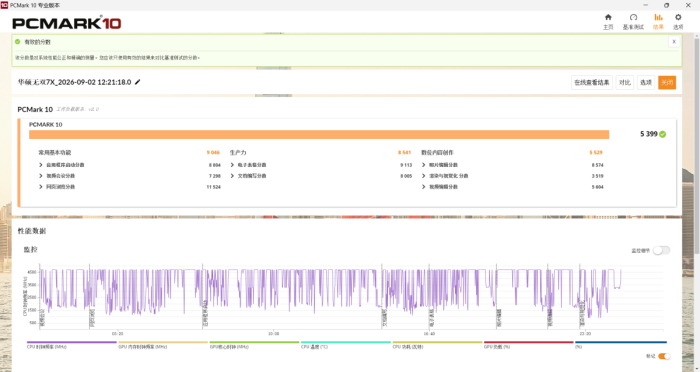This screenshot has height=372, width=700.
Task: Open the Results (结果) bar chart icon
Action: click(658, 17)
